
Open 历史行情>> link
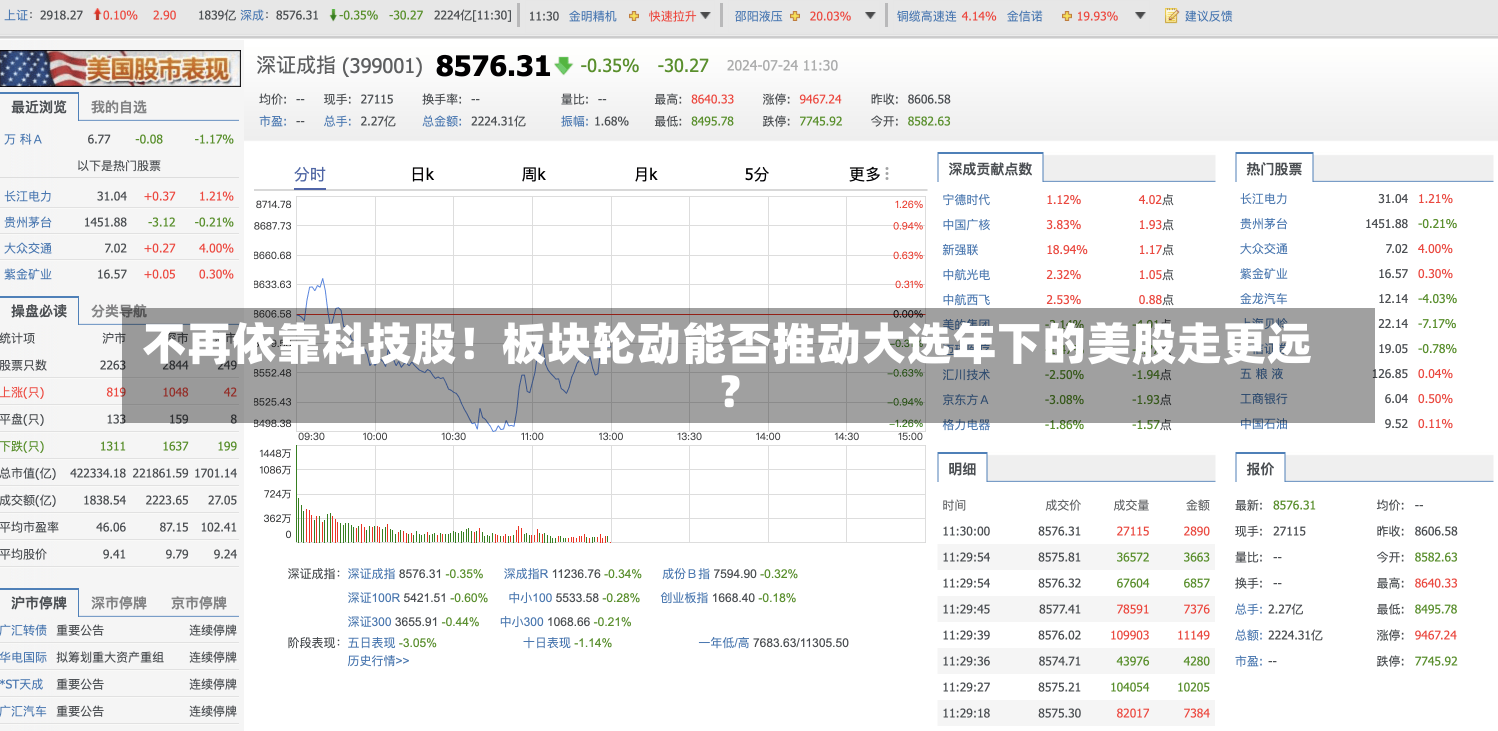pos(378,660)
